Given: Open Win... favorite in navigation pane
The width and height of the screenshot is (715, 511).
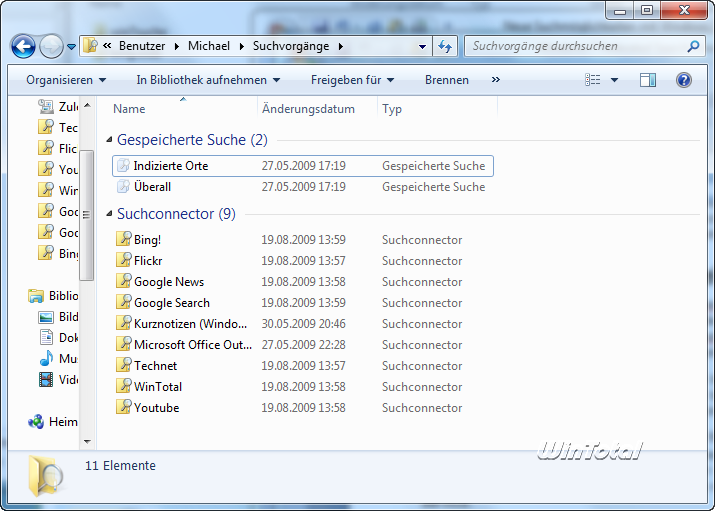Looking at the screenshot, I should point(58,191).
